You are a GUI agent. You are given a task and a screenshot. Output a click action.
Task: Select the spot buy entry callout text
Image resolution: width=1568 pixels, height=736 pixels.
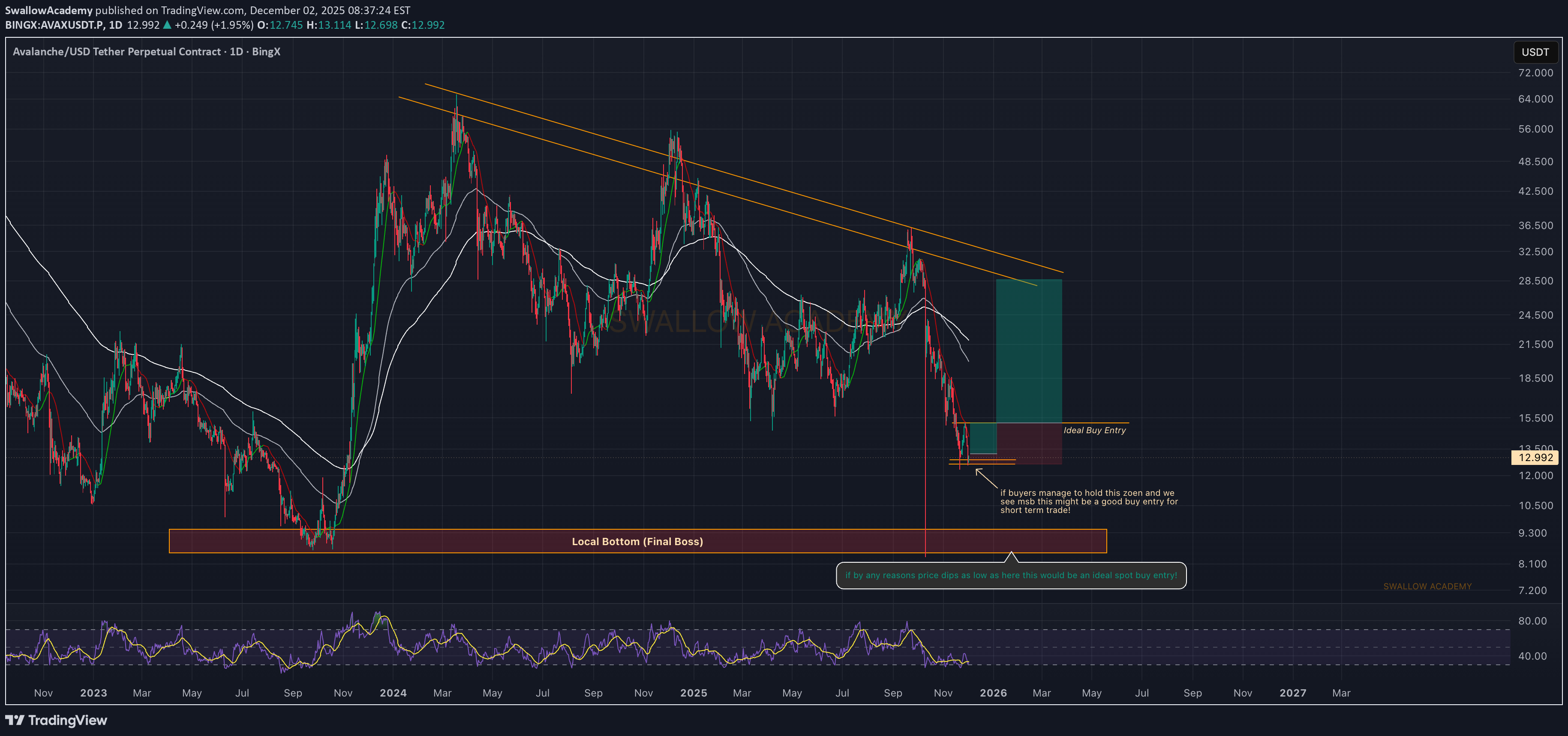point(1010,575)
